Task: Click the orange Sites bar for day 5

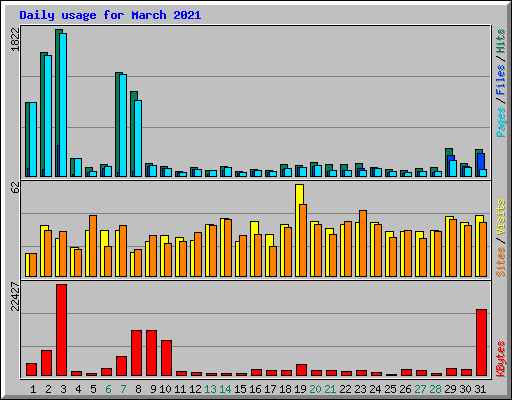Action: 93,246
